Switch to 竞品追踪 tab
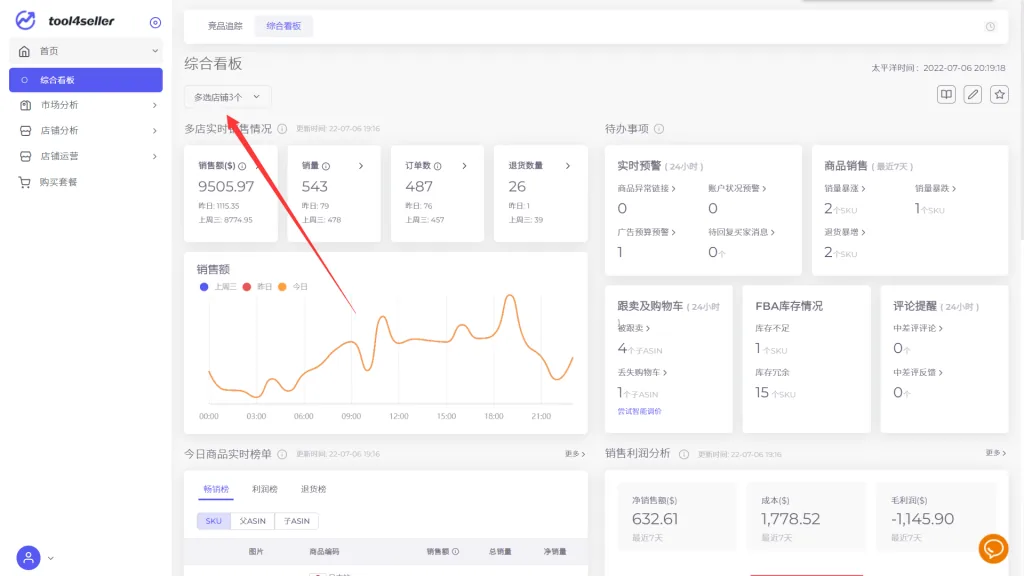 pos(225,26)
